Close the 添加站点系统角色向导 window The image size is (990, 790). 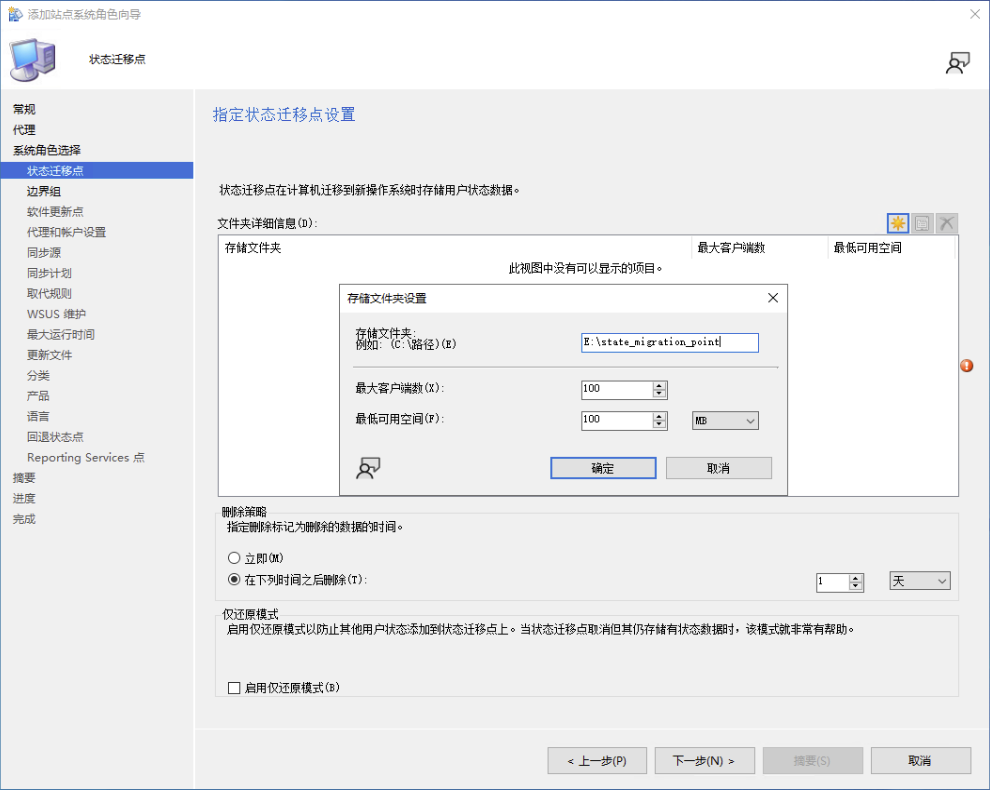[975, 14]
